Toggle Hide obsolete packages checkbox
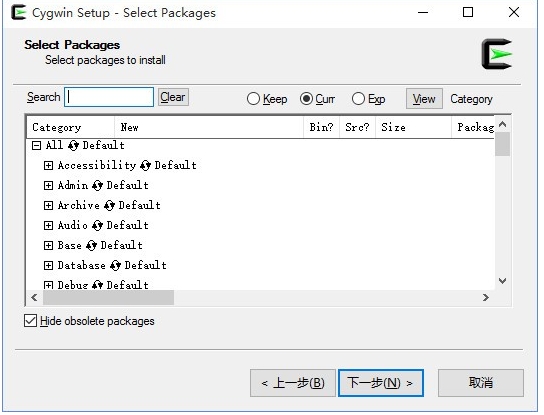Viewport: 544px width, 415px height. pos(31,321)
